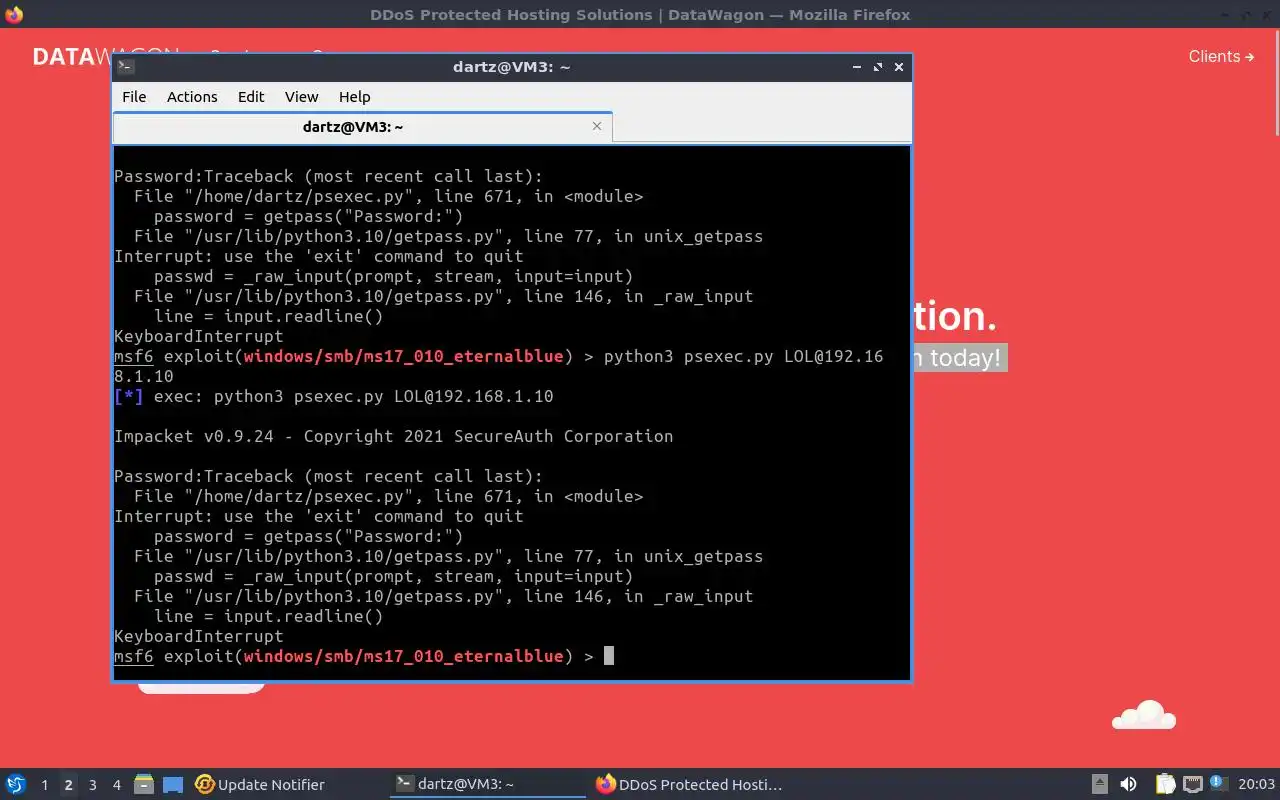Click the Clients link on DataWagon page
1280x800 pixels.
click(x=1221, y=56)
